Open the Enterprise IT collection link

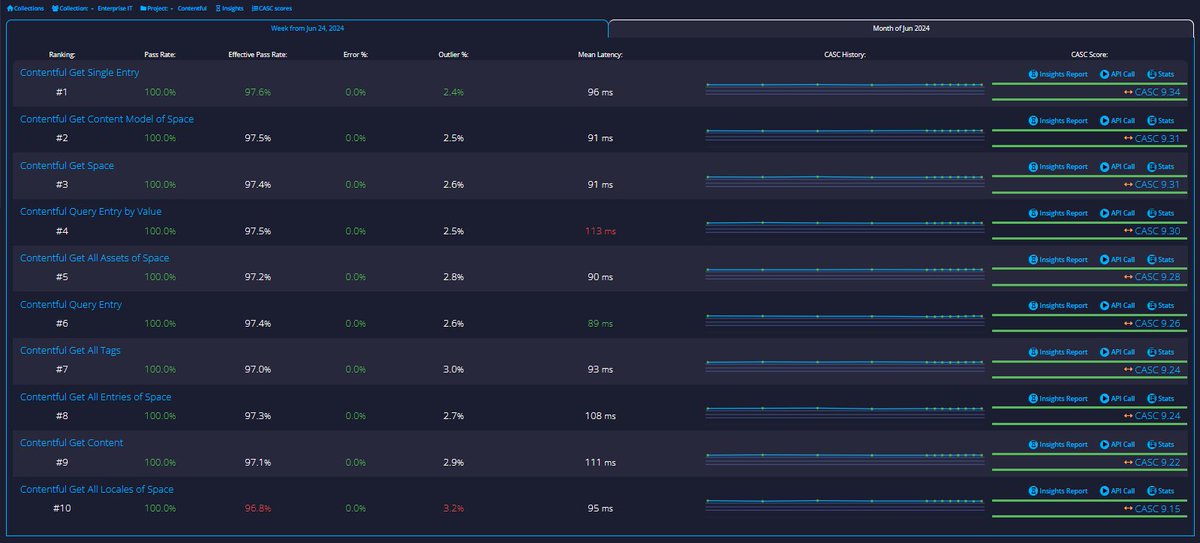[115, 8]
